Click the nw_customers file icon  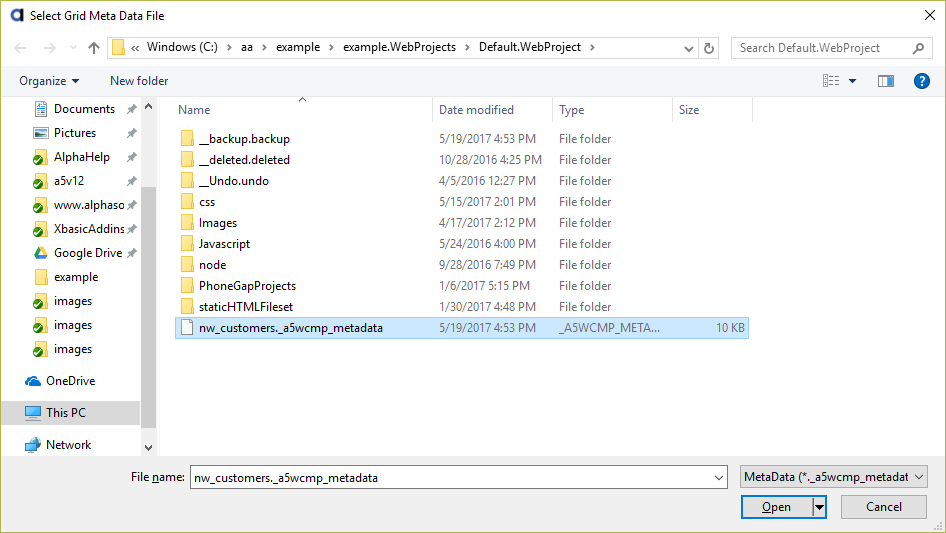point(187,328)
